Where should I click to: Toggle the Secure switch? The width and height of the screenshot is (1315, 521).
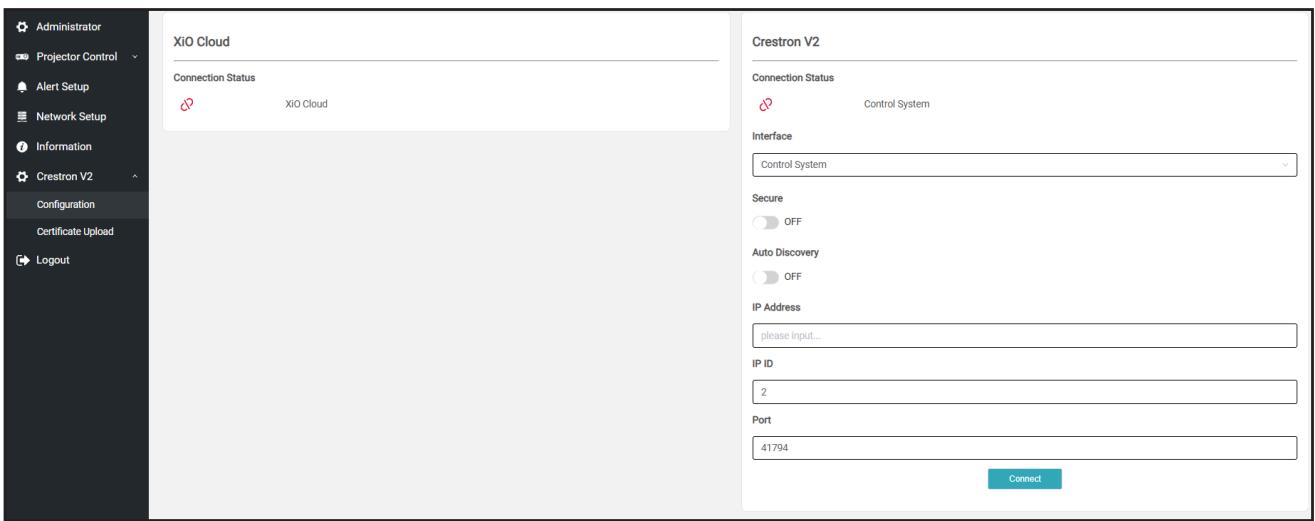click(x=764, y=221)
